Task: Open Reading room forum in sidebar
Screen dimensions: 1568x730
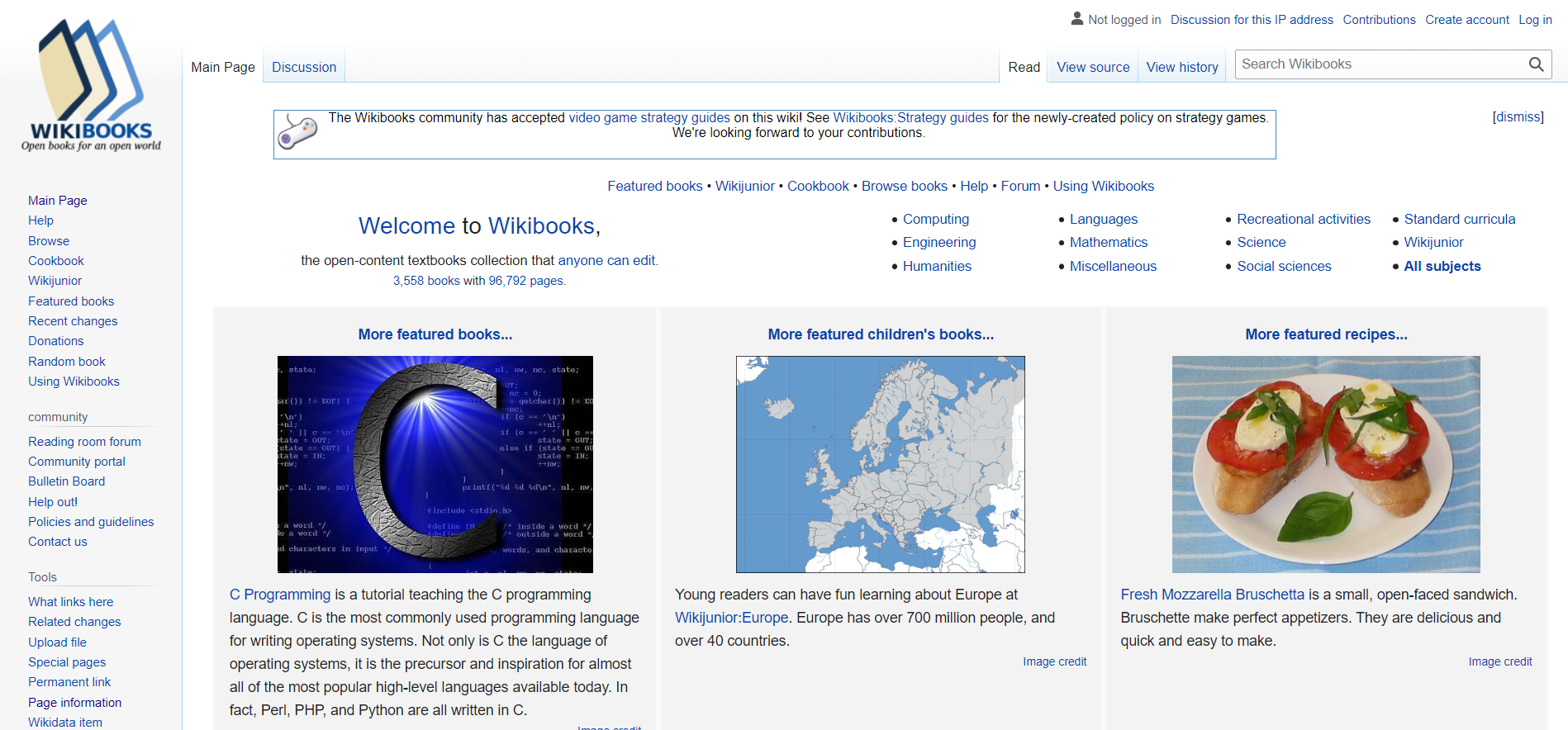Action: pos(84,442)
